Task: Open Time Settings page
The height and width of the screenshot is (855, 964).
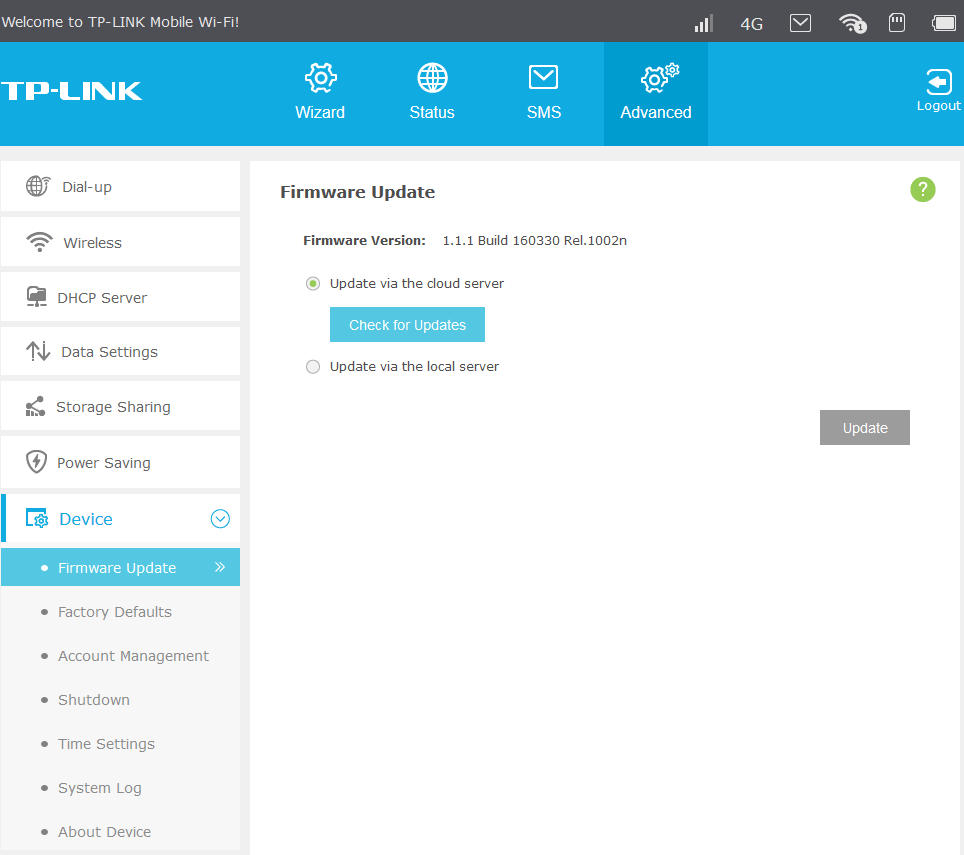Action: (x=106, y=744)
